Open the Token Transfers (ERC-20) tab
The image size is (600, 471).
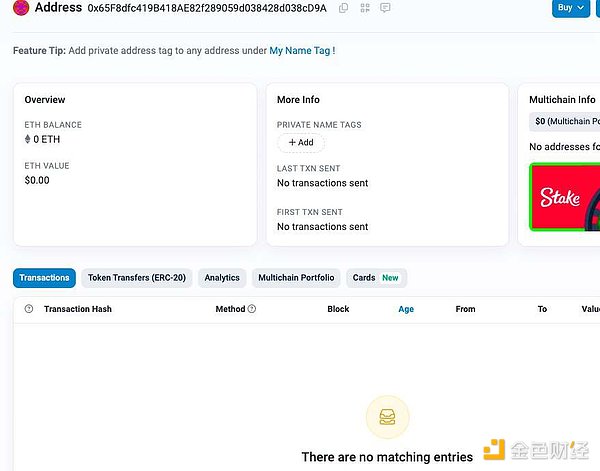[x=136, y=277]
